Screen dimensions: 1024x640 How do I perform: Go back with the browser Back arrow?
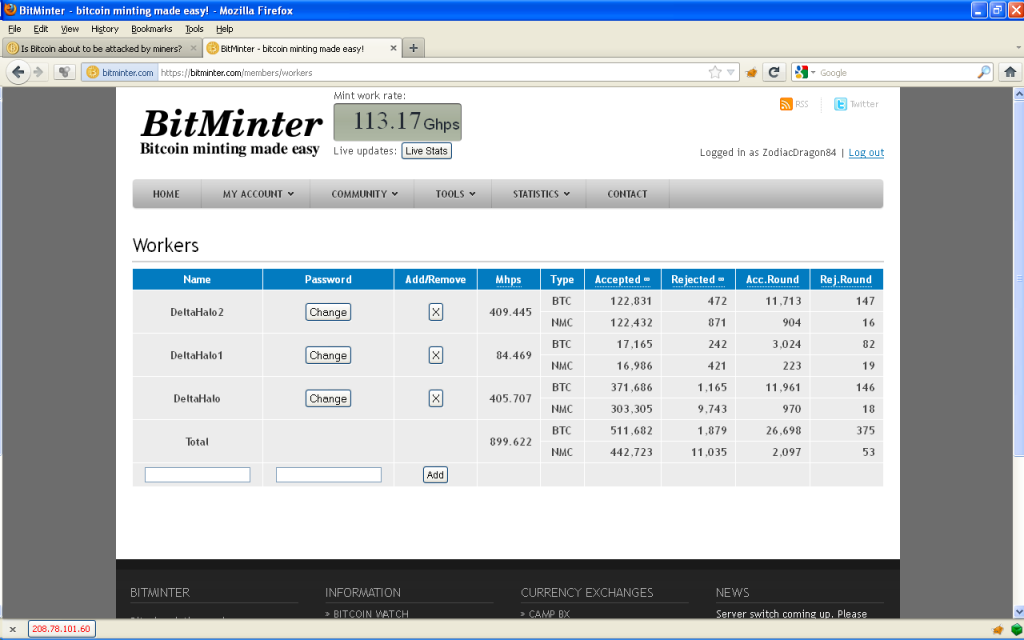[x=18, y=72]
